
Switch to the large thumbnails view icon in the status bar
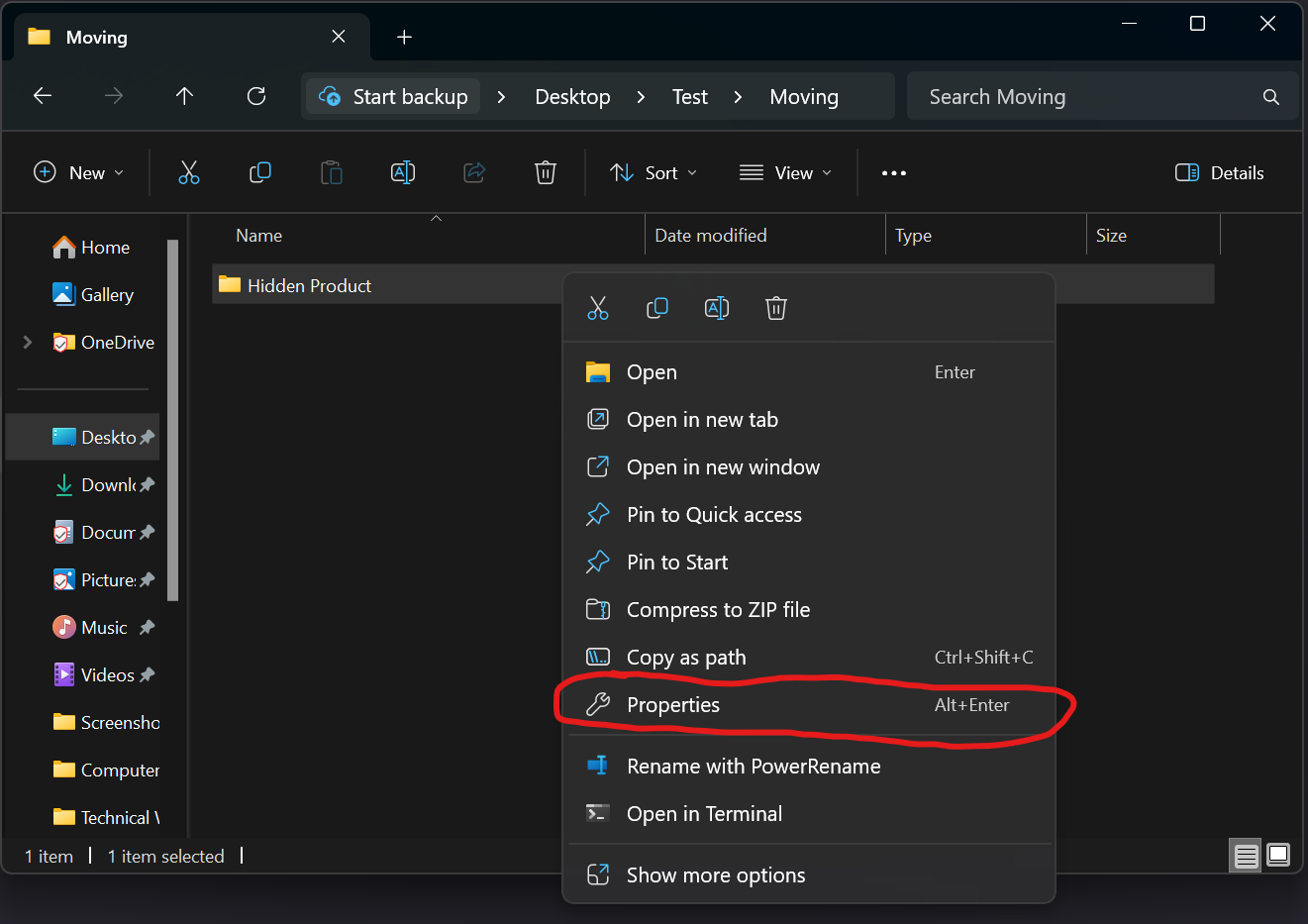1278,855
